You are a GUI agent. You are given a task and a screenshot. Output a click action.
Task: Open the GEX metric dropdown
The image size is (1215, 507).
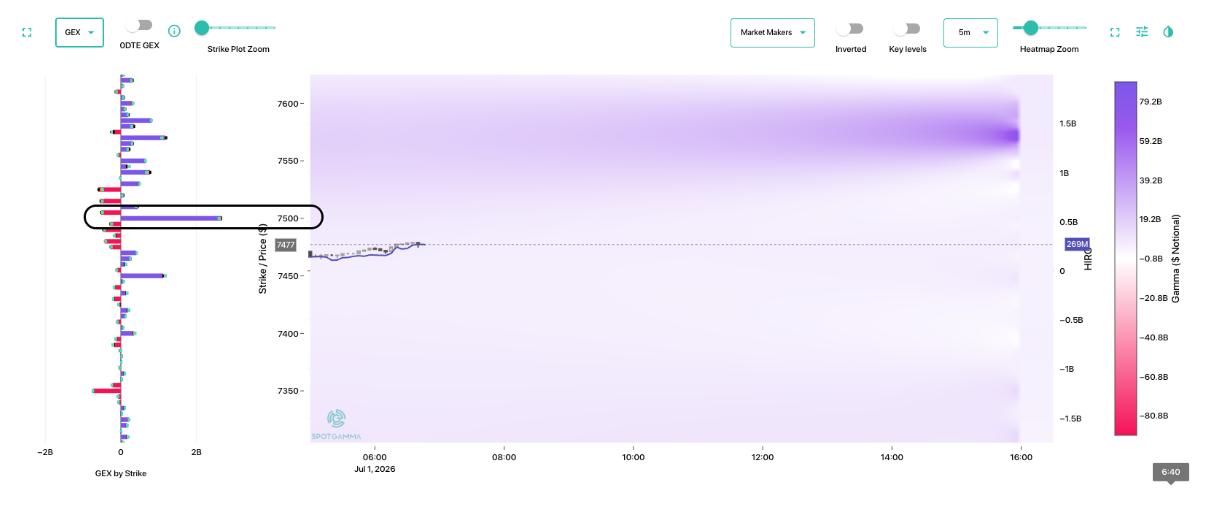coord(79,32)
